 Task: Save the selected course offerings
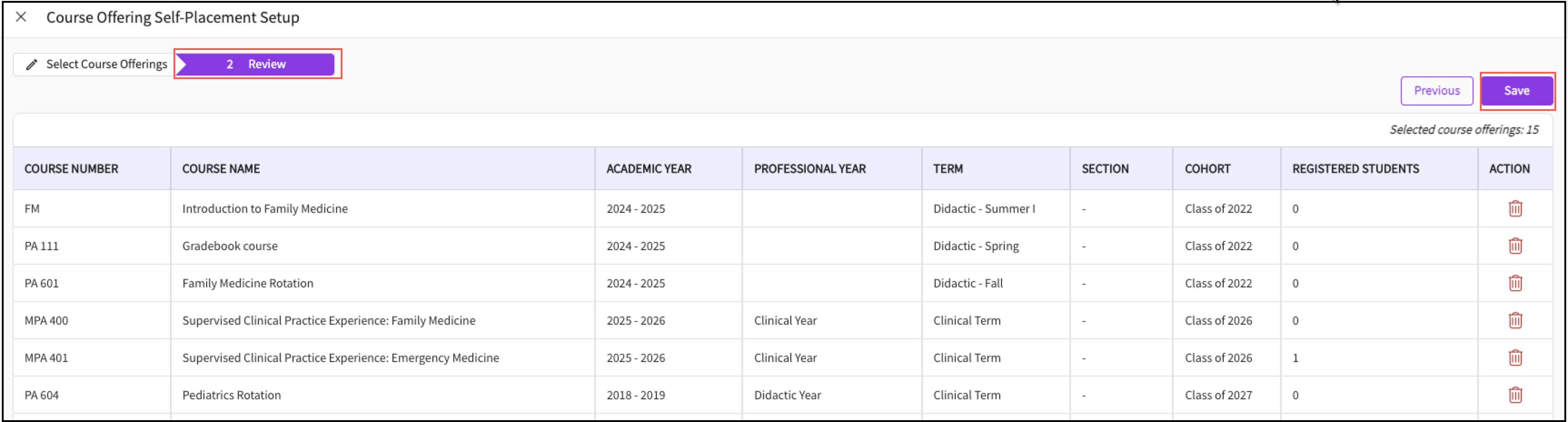tap(1516, 91)
